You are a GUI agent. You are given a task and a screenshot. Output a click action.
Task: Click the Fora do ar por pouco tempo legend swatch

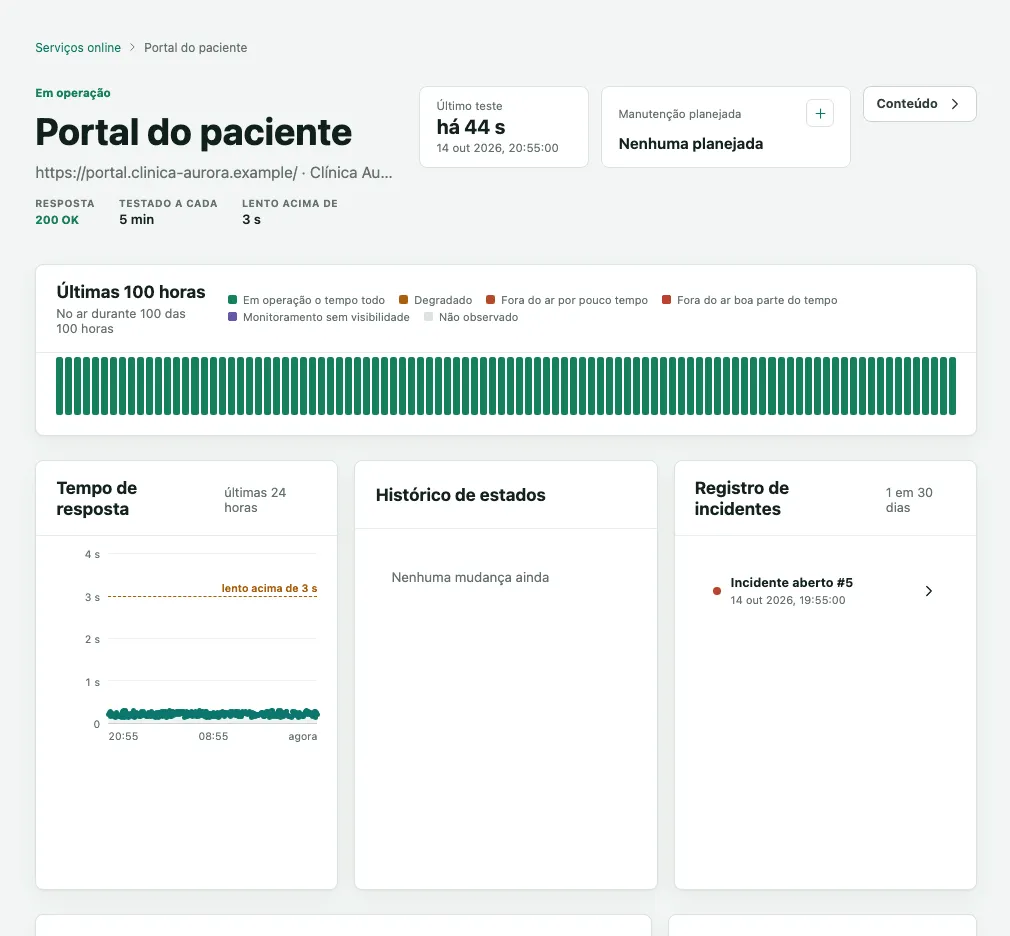(491, 300)
